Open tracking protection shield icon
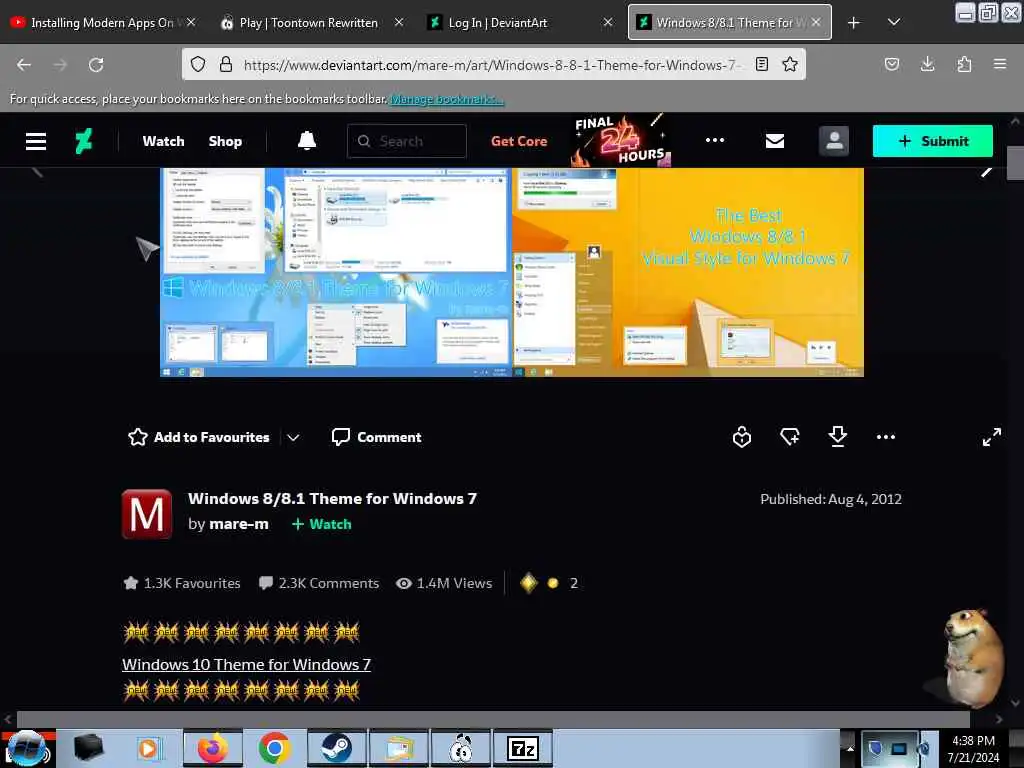The image size is (1024, 768). point(198,64)
